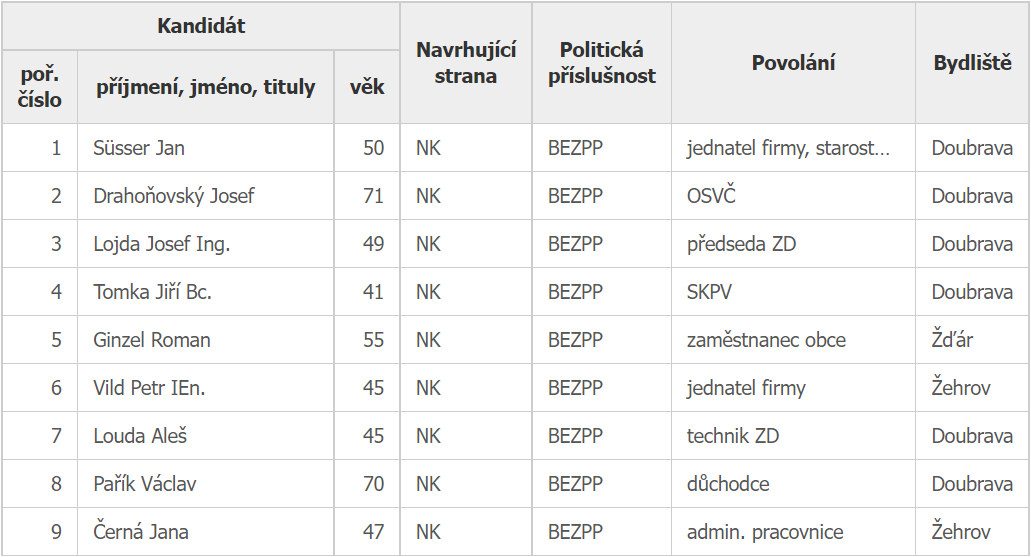Select candidate name Süsser Jan
The image size is (1031, 557).
coord(139,148)
